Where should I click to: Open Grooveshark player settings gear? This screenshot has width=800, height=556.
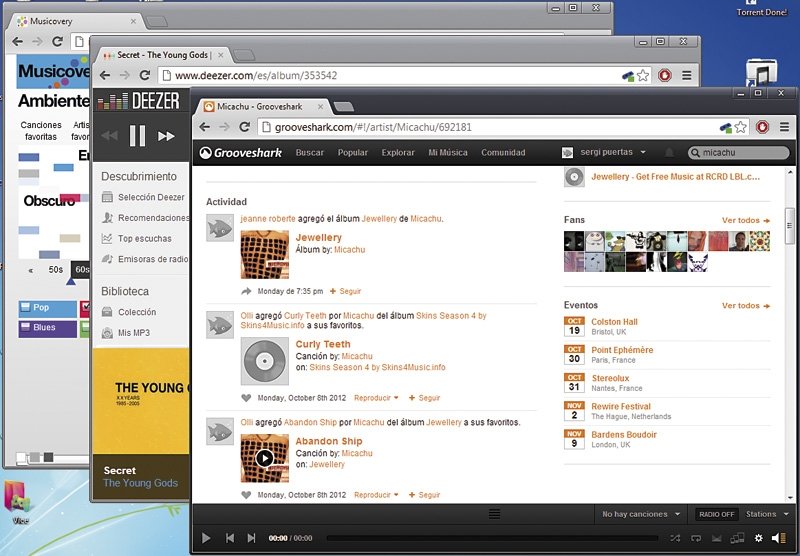[759, 538]
